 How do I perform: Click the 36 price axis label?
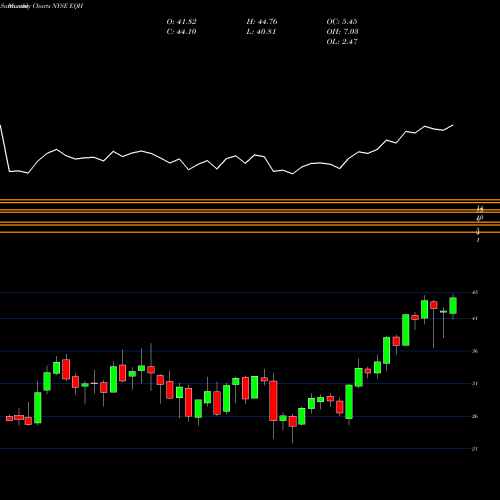475,351
